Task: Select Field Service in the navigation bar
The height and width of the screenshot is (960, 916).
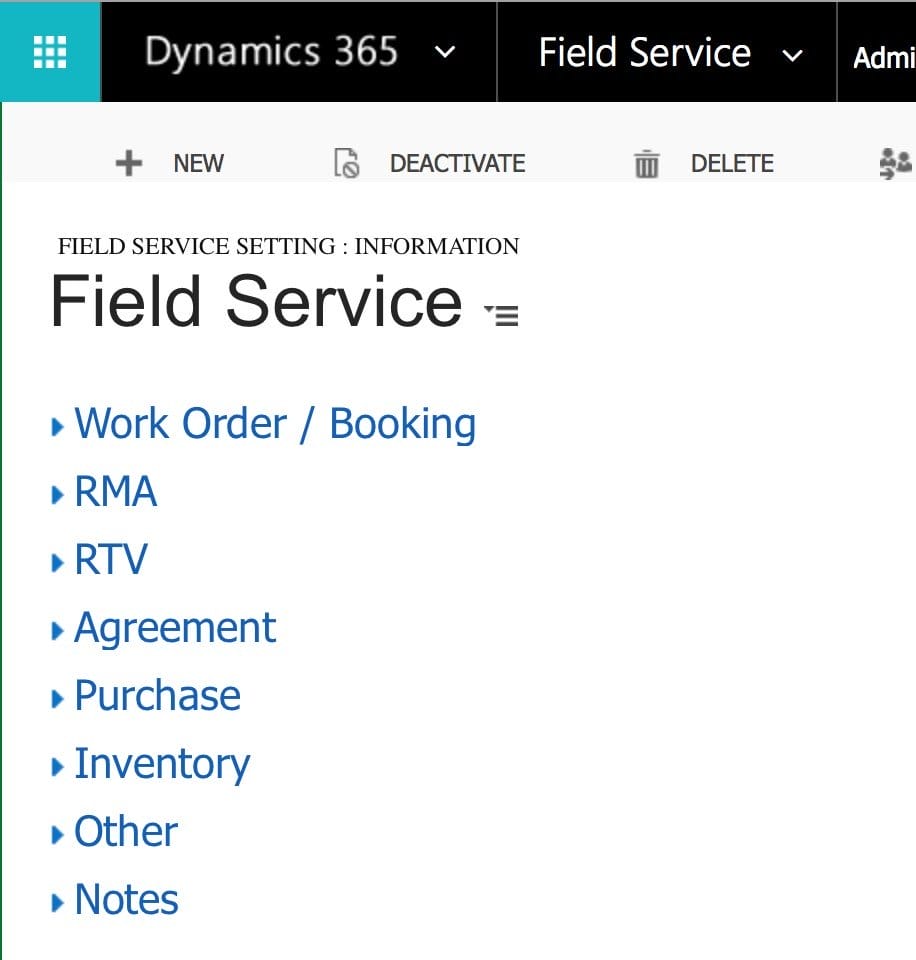Action: click(644, 53)
